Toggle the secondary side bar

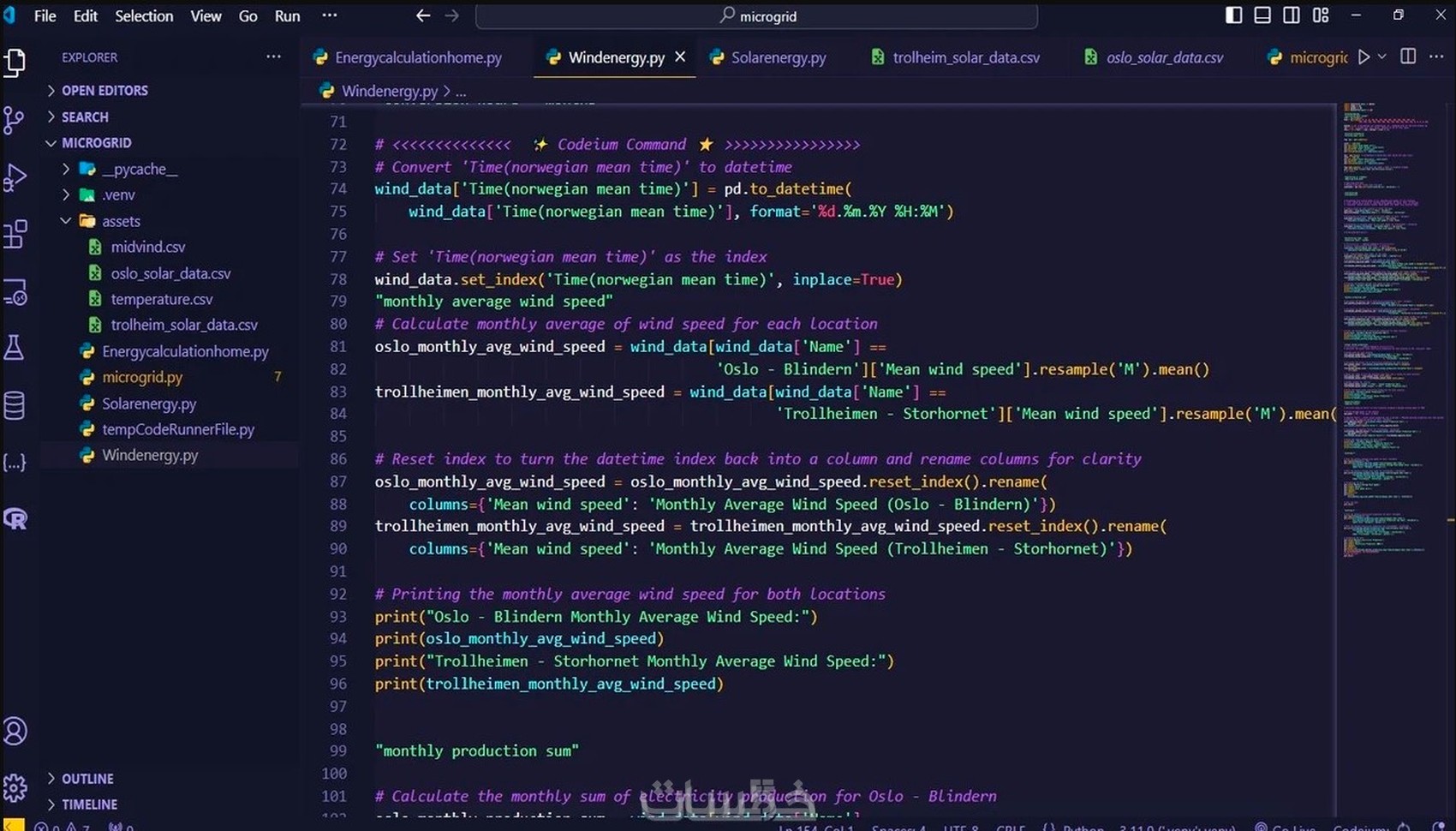click(1292, 15)
